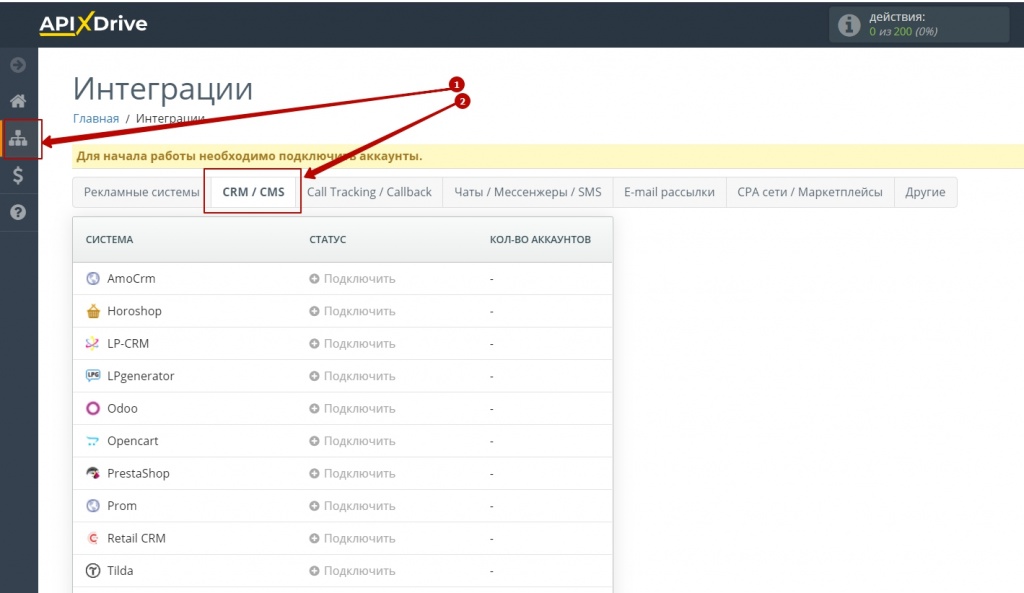Click the Tilda system name
This screenshot has width=1024, height=593.
[x=120, y=570]
